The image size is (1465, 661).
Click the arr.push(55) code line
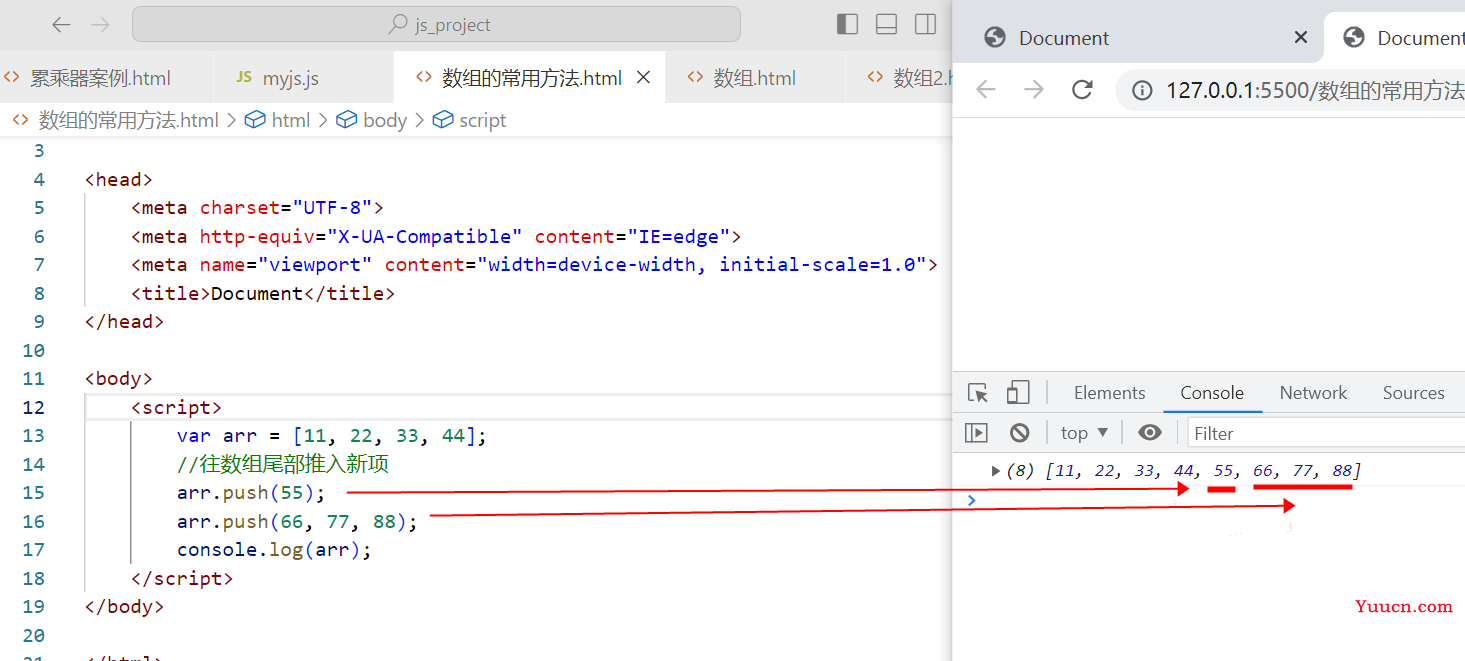[x=251, y=493]
